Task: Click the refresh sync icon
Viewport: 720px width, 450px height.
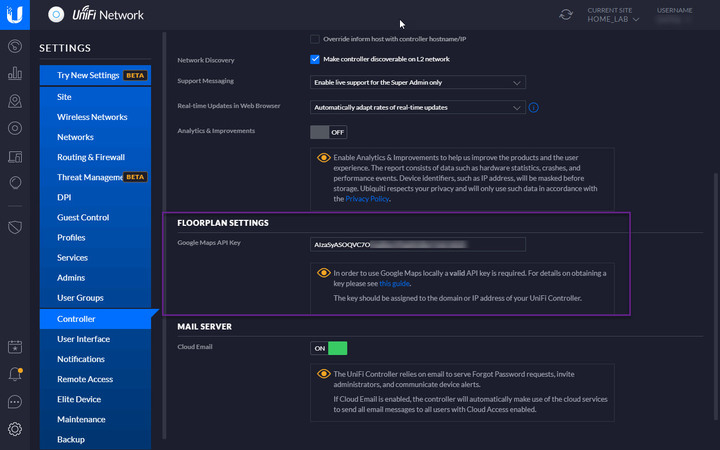Action: click(566, 15)
